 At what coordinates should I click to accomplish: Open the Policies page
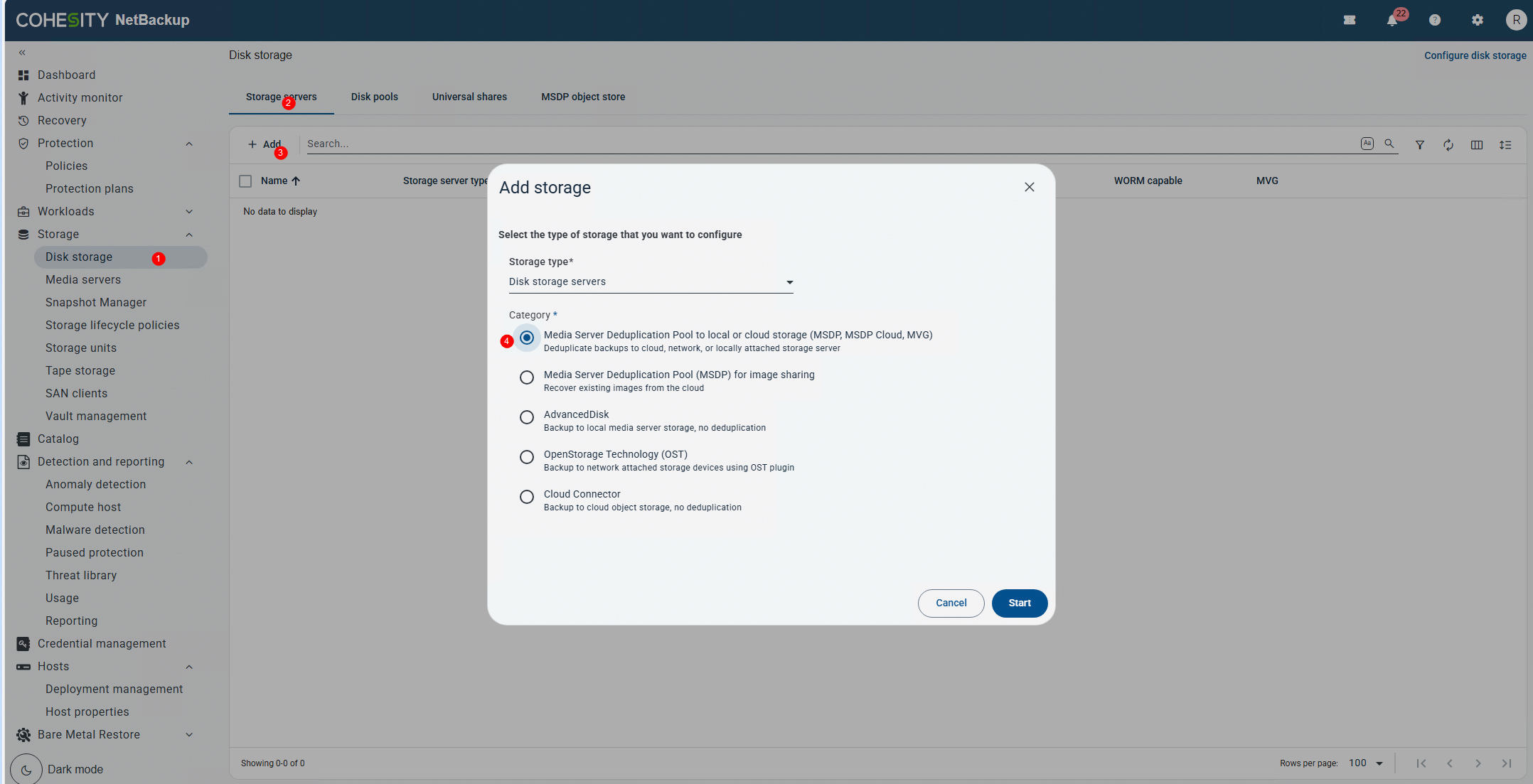(x=67, y=166)
